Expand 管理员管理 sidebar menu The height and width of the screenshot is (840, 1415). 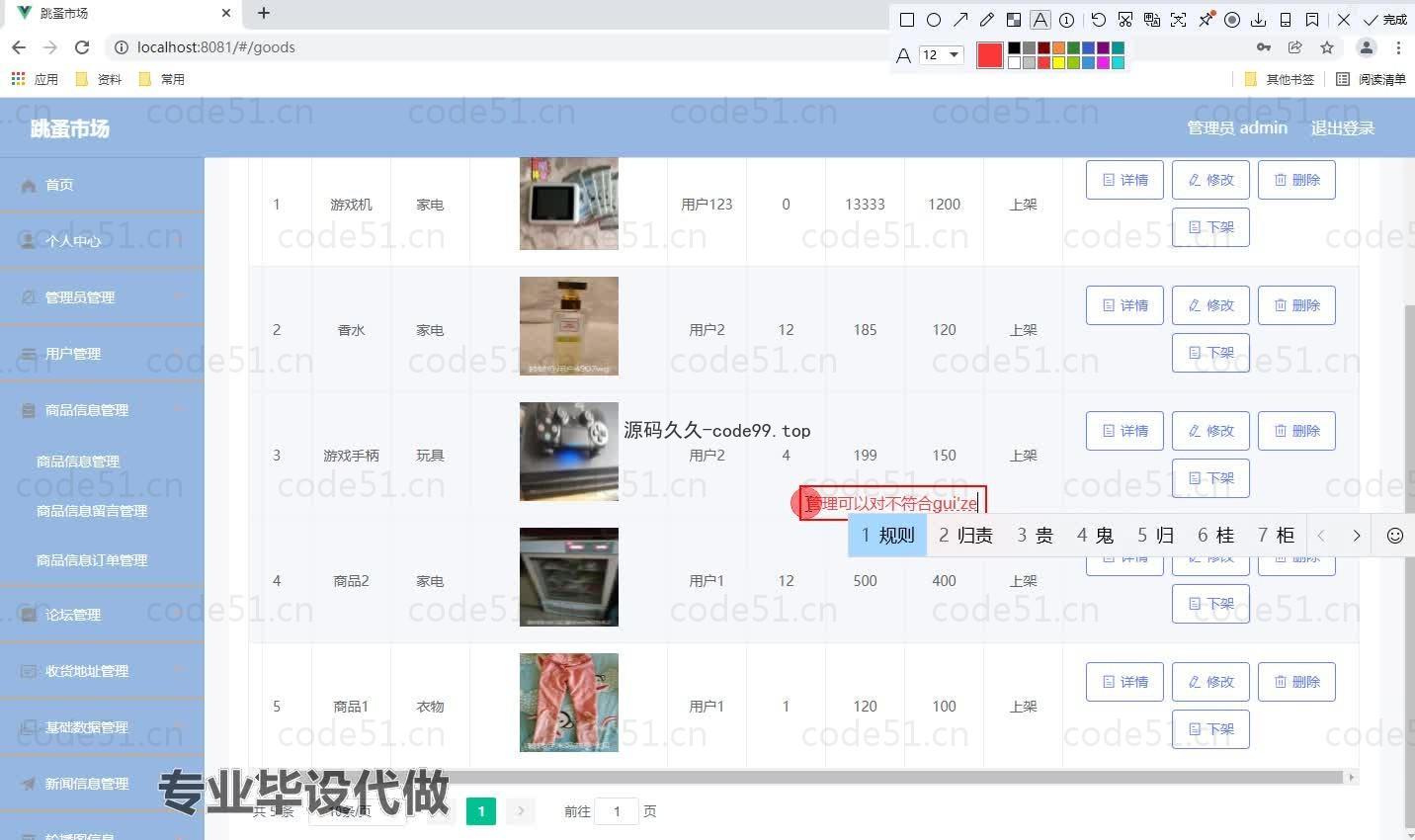[x=102, y=296]
